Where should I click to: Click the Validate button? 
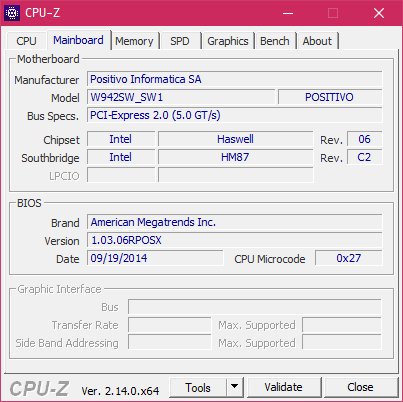[x=284, y=387]
